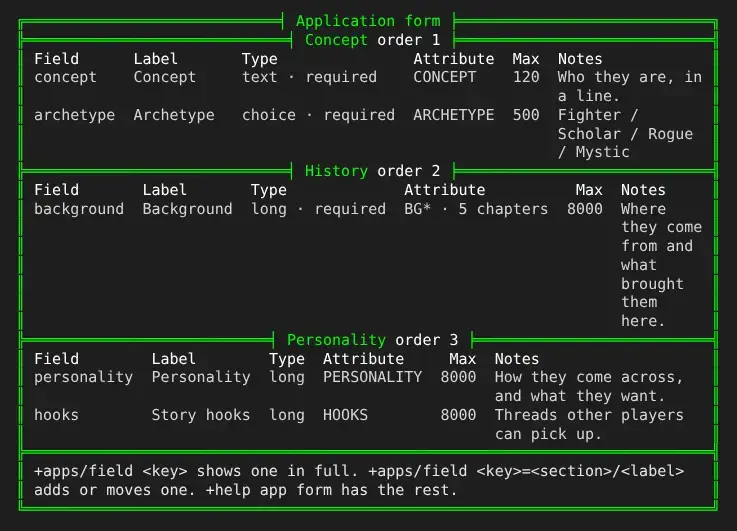Image resolution: width=737 pixels, height=531 pixels.
Task: Click the '8000' max in hooks row
Action: (x=458, y=415)
